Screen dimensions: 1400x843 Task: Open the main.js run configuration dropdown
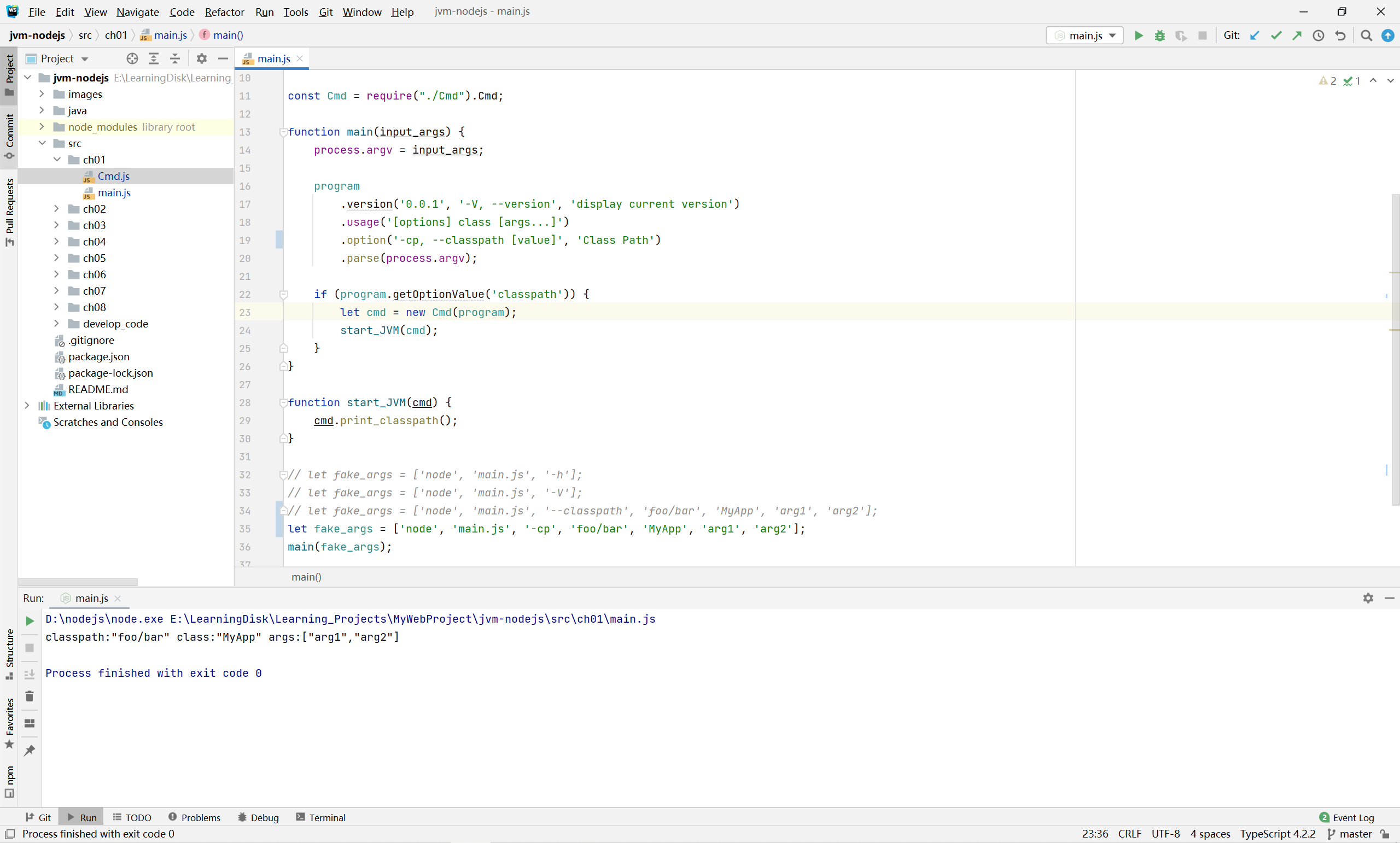click(x=1084, y=35)
